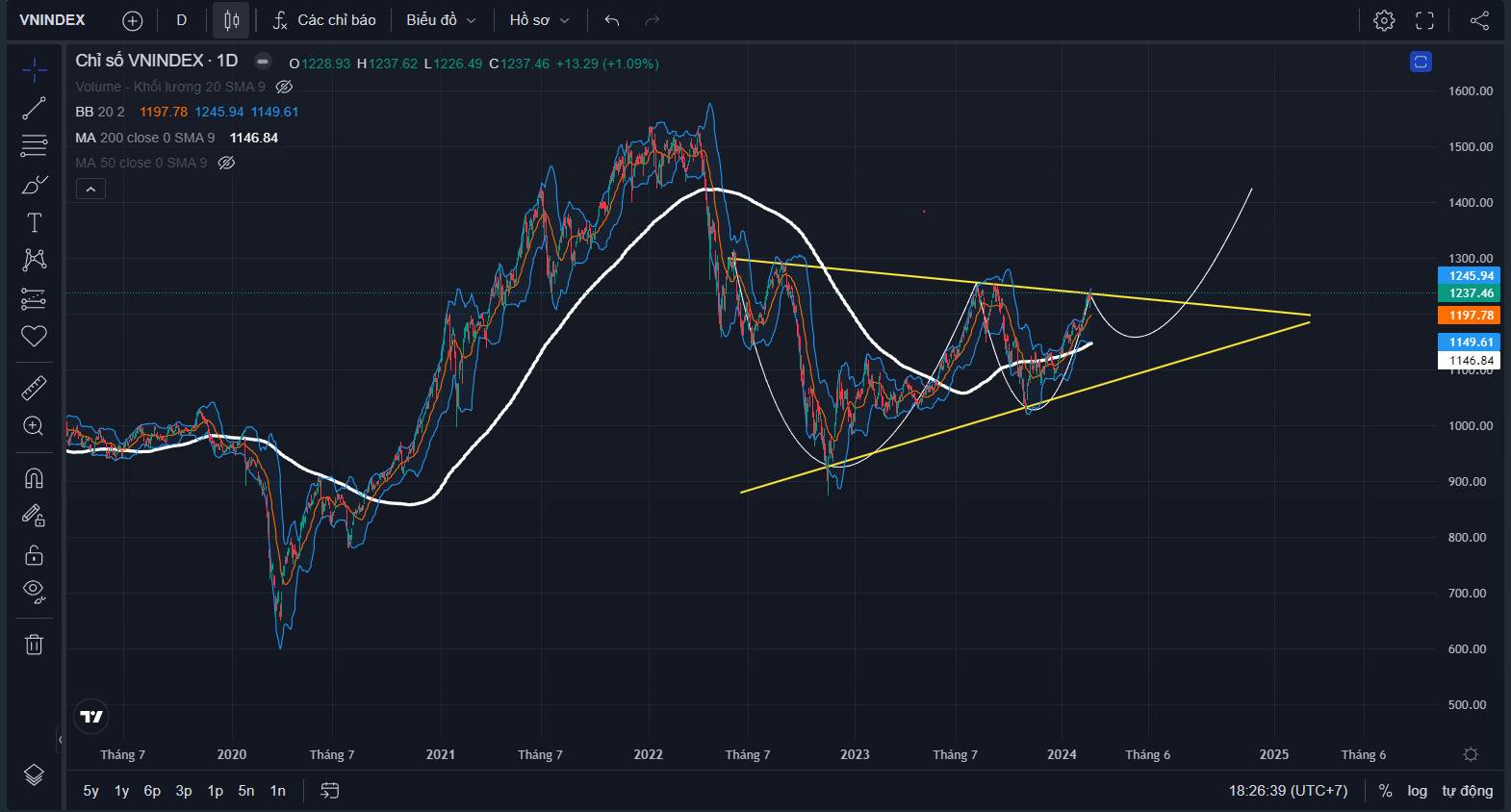Click the blue 1149.61 lower band label

1469,342
